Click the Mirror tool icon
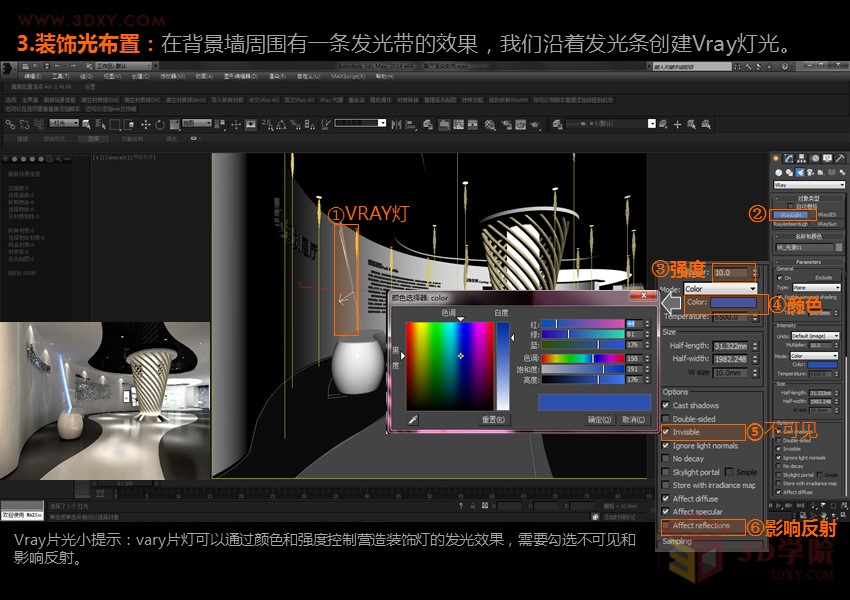This screenshot has height=600, width=850. click(396, 125)
